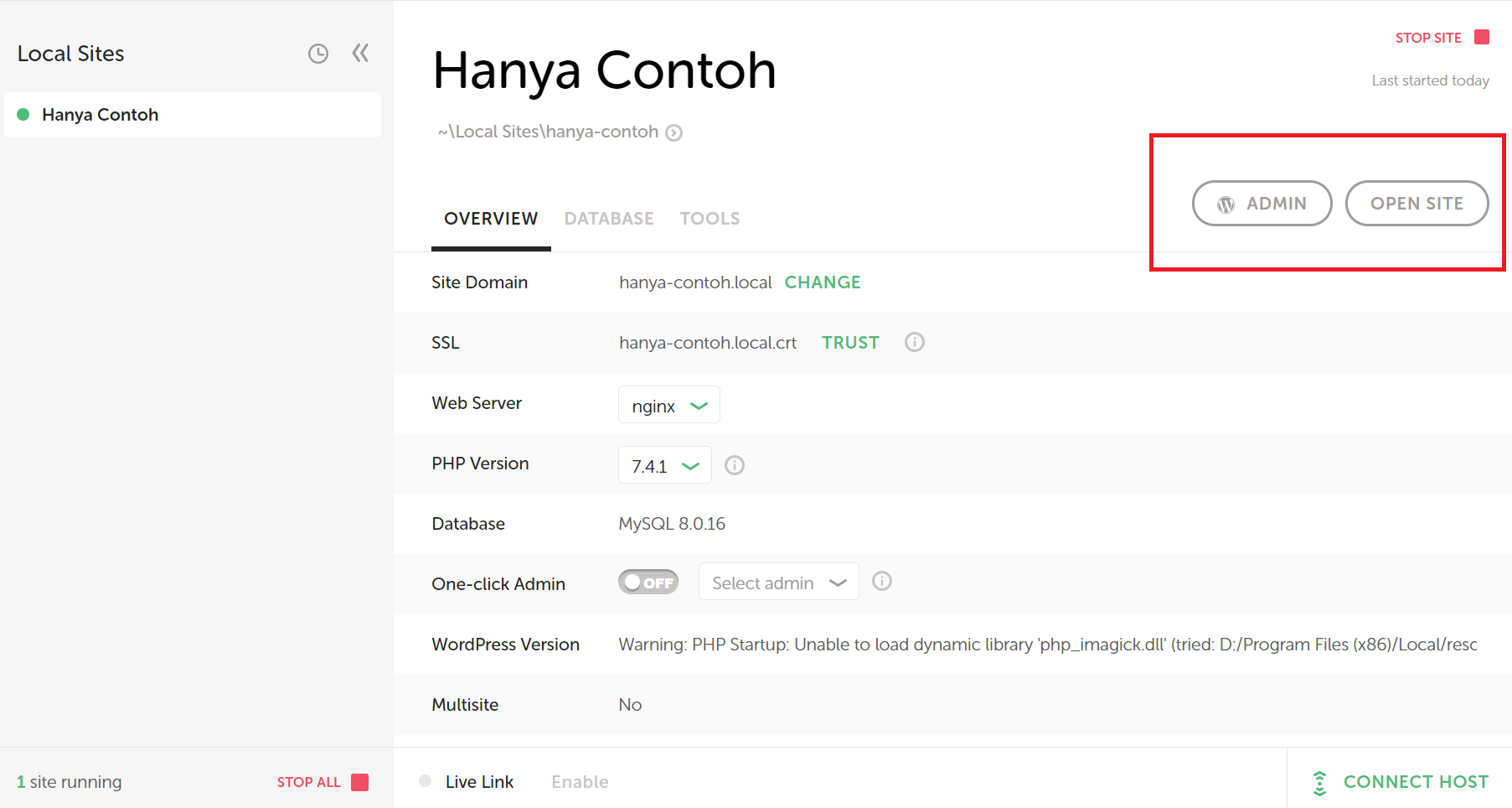Click the clock history icon above Local Sites
This screenshot has height=808, width=1512.
[x=318, y=52]
